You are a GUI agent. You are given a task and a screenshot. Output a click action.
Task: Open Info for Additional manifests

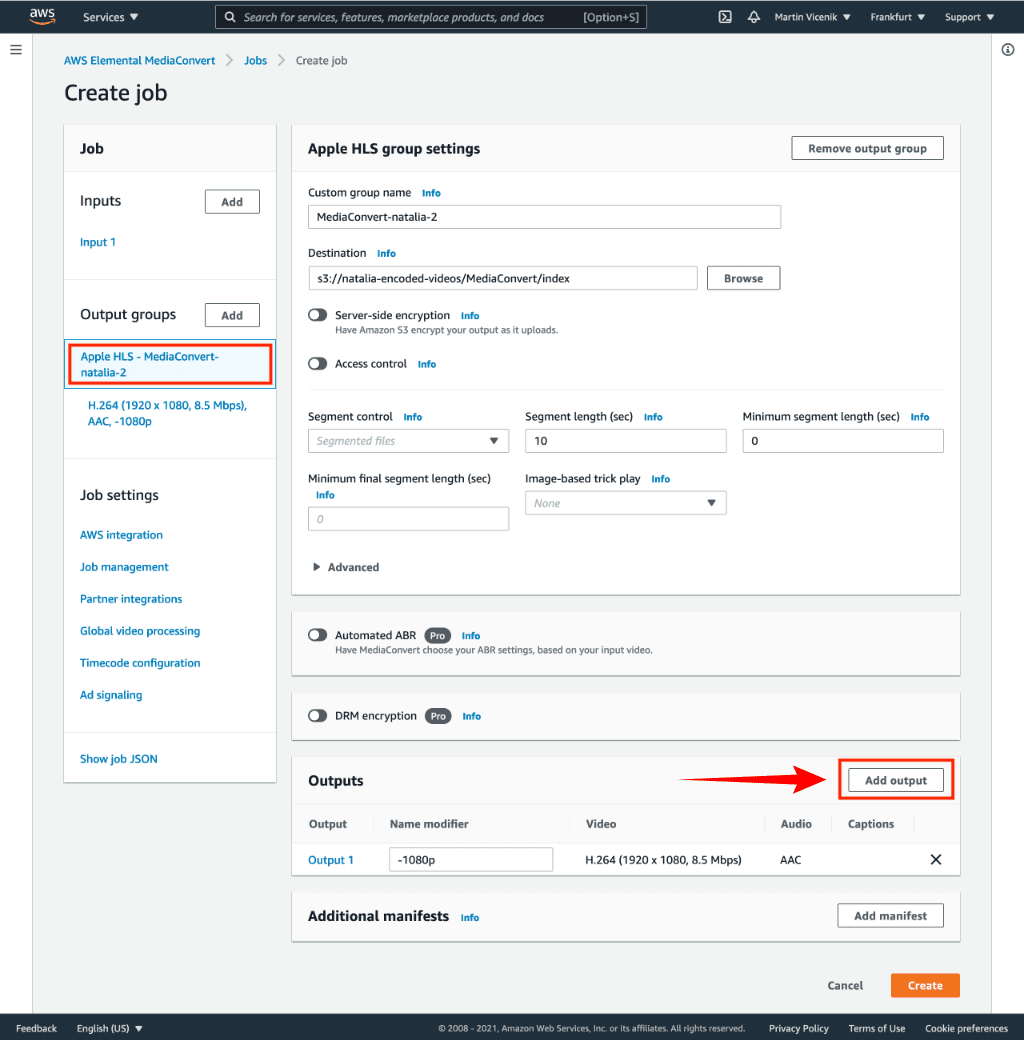click(470, 917)
